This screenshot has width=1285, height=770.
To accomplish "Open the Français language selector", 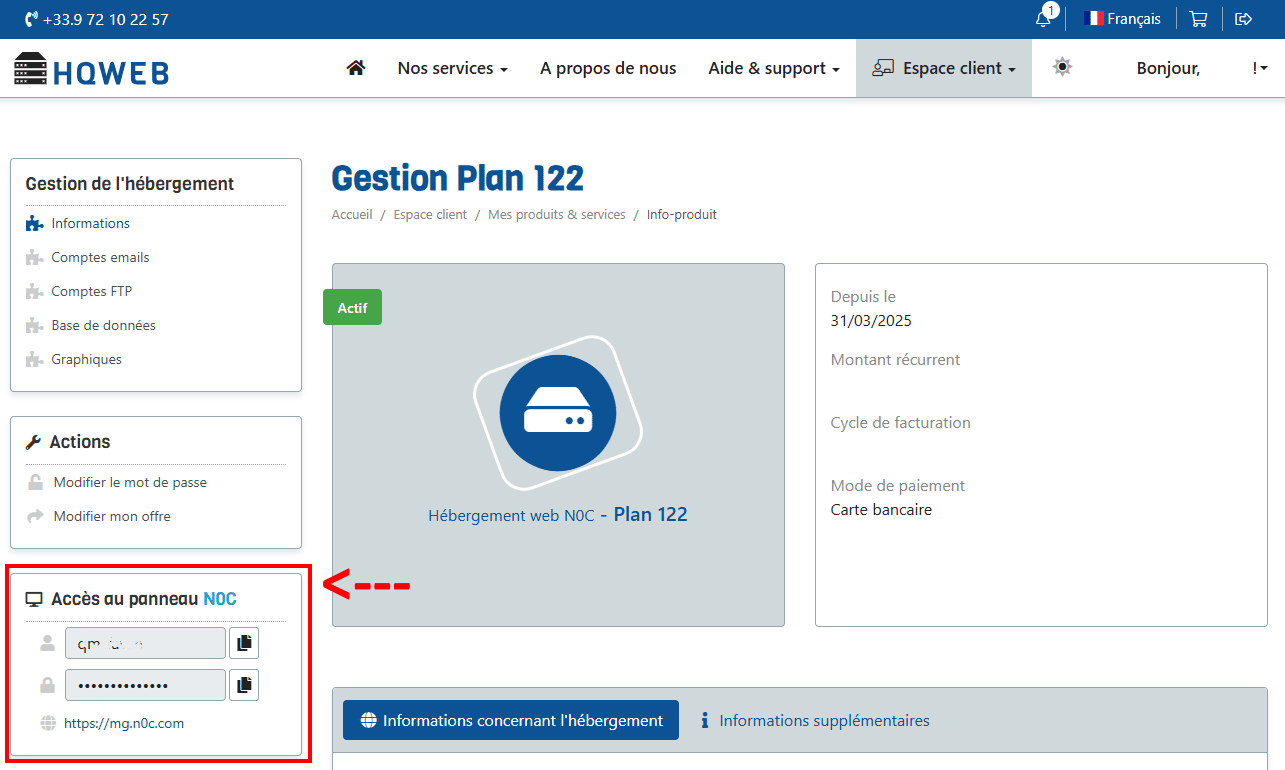I will (x=1122, y=19).
